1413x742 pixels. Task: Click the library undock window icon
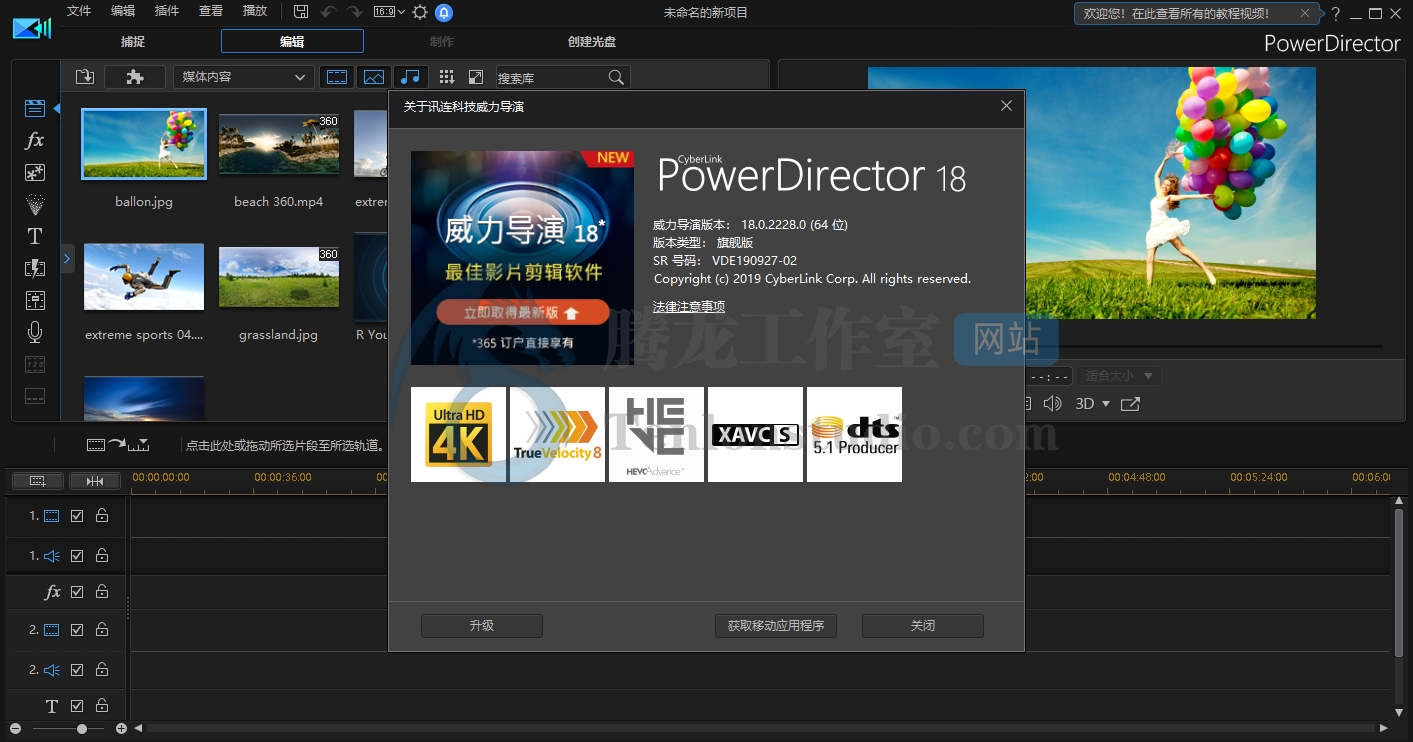(x=476, y=77)
